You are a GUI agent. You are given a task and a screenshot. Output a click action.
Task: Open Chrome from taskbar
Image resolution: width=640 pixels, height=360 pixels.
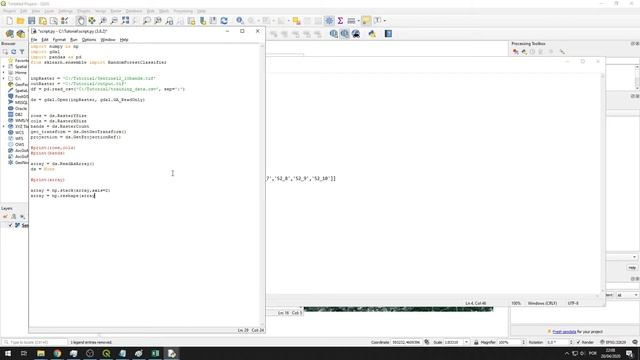click(57, 353)
